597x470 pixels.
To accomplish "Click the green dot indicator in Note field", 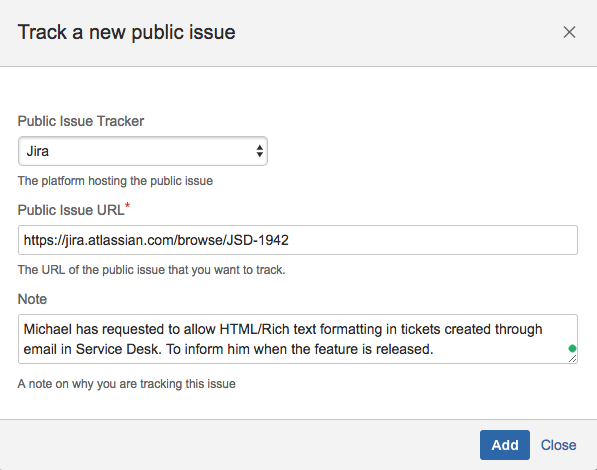I will [x=572, y=348].
